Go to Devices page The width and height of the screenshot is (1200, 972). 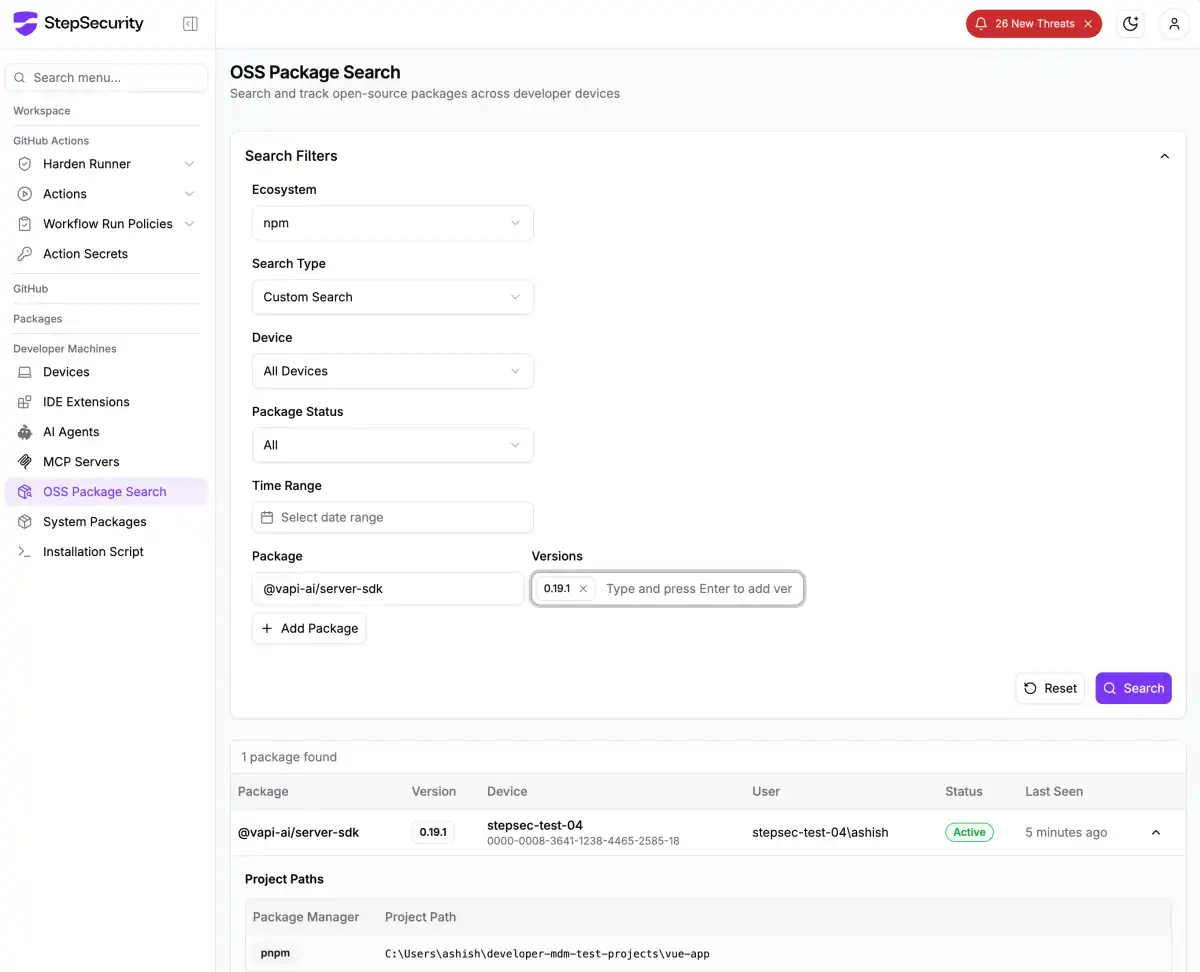[105, 372]
